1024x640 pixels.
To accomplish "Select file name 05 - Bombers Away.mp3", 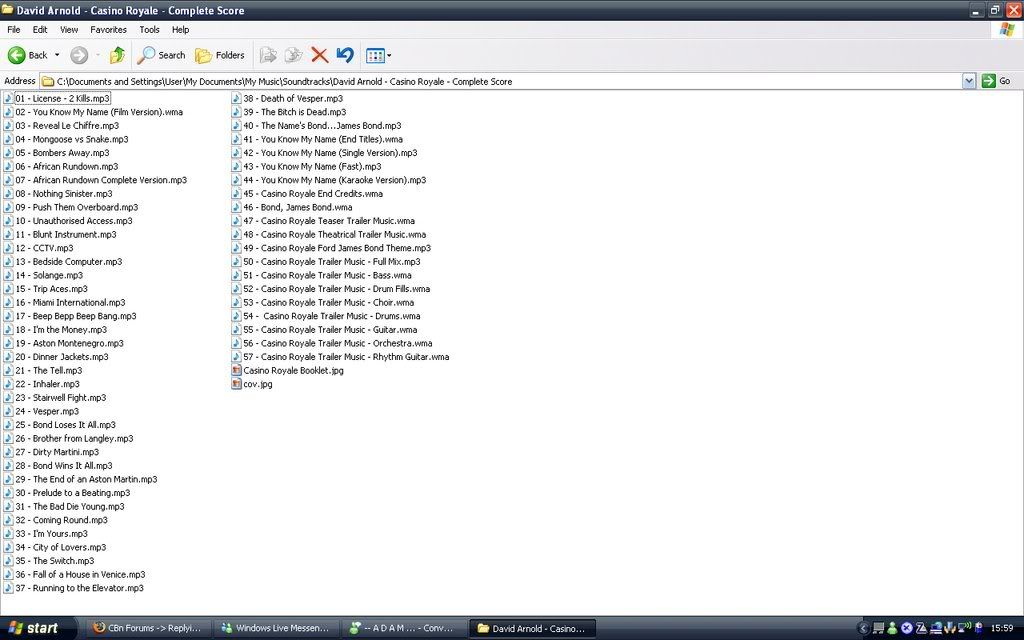I will point(63,153).
